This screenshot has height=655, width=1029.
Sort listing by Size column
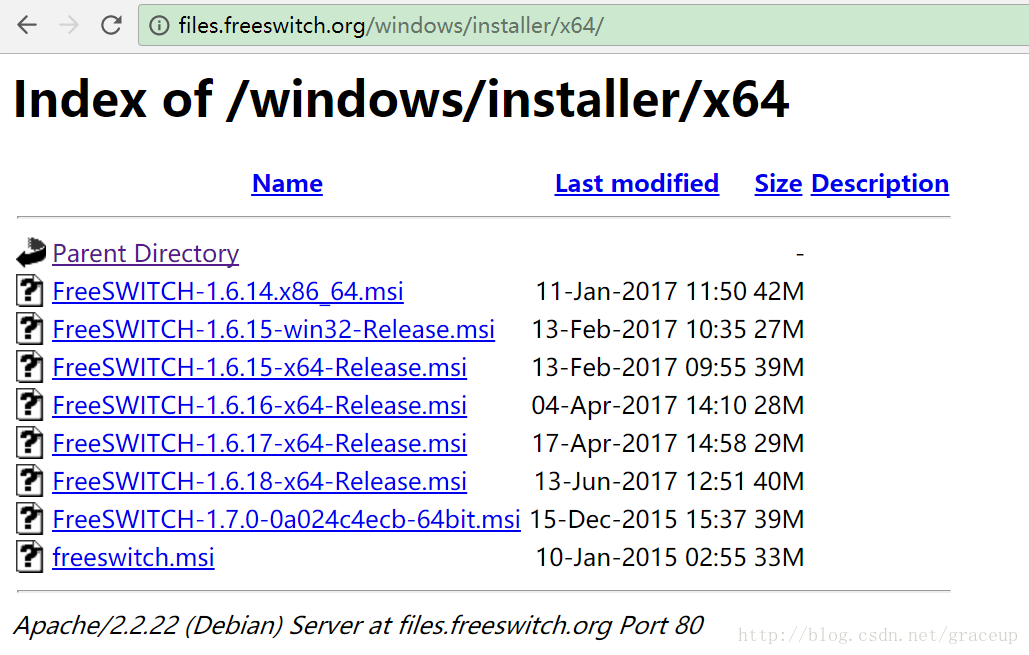tap(778, 184)
